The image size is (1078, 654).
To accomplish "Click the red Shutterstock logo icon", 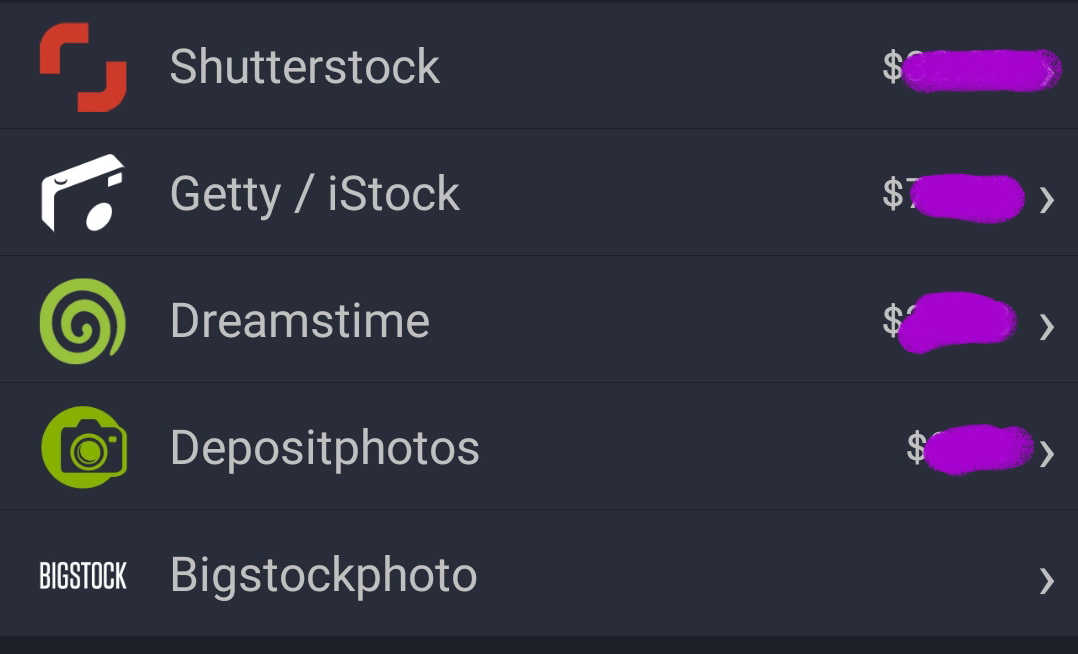I will (x=83, y=67).
